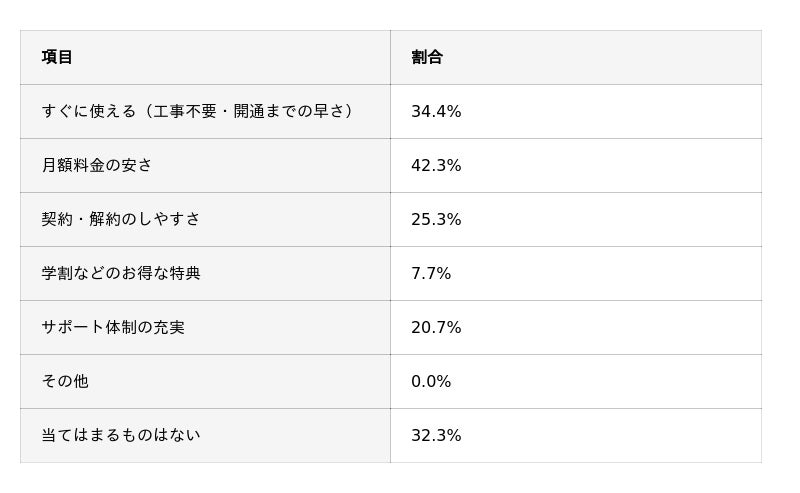Viewport: 800px width, 493px height.
Task: Click the 20.7% value cell
Action: 436,327
